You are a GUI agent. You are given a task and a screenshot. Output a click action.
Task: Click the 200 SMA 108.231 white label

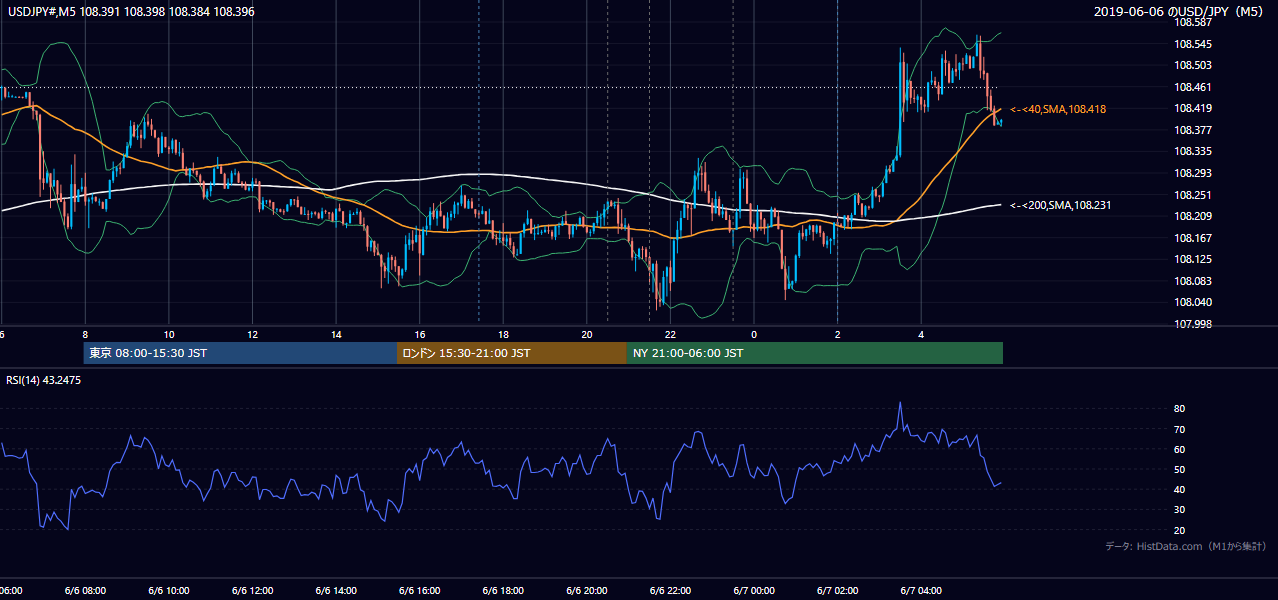(1060, 205)
